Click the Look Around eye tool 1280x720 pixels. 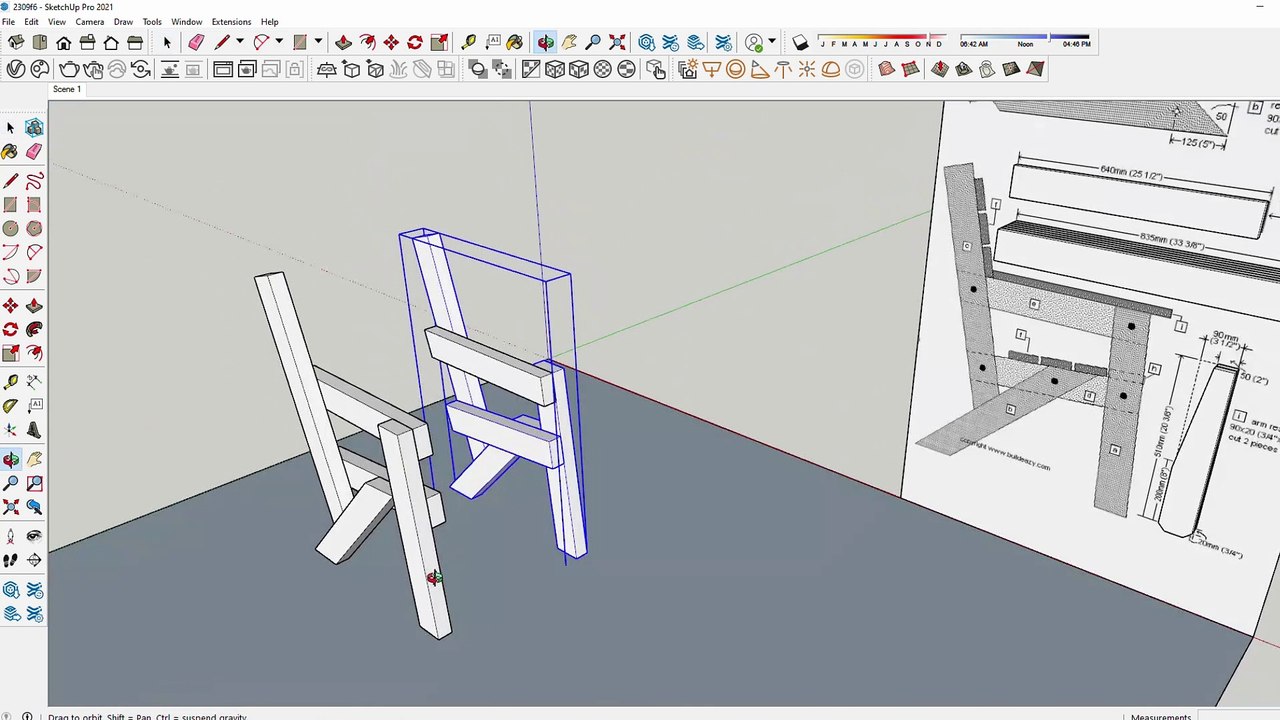(x=34, y=536)
